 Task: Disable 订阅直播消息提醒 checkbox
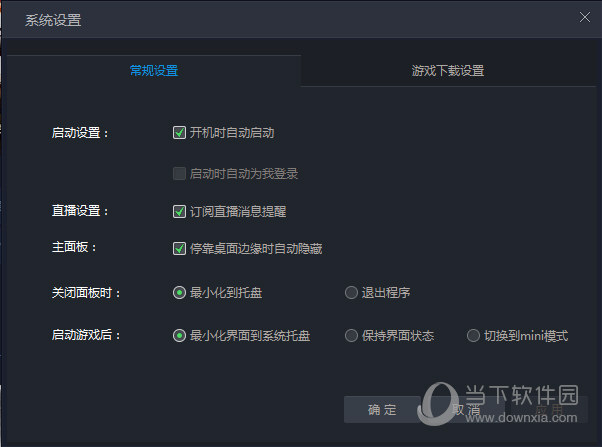(179, 211)
